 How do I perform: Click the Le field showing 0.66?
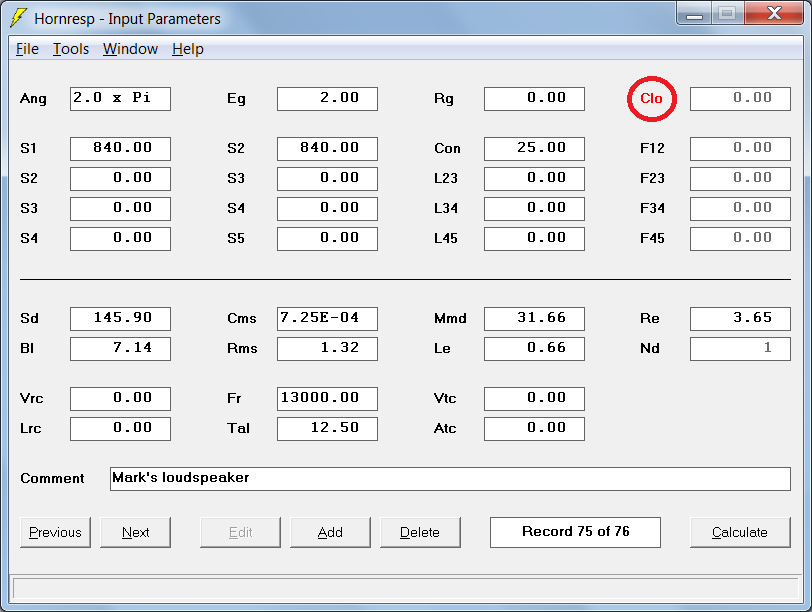point(534,349)
